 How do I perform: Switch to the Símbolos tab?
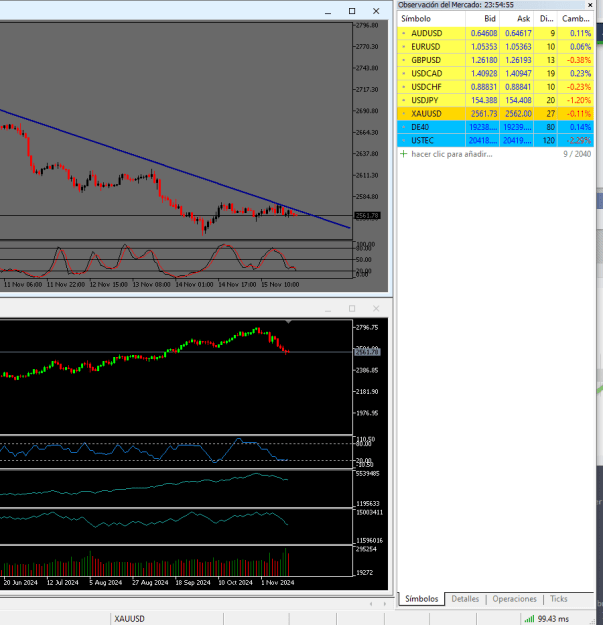coord(422,599)
